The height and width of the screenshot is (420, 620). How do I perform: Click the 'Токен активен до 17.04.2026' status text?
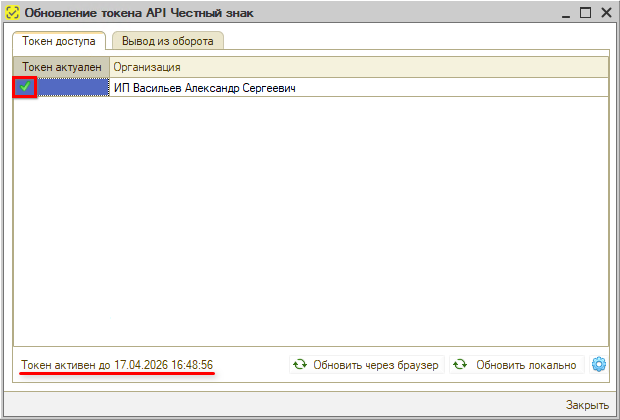(x=116, y=365)
